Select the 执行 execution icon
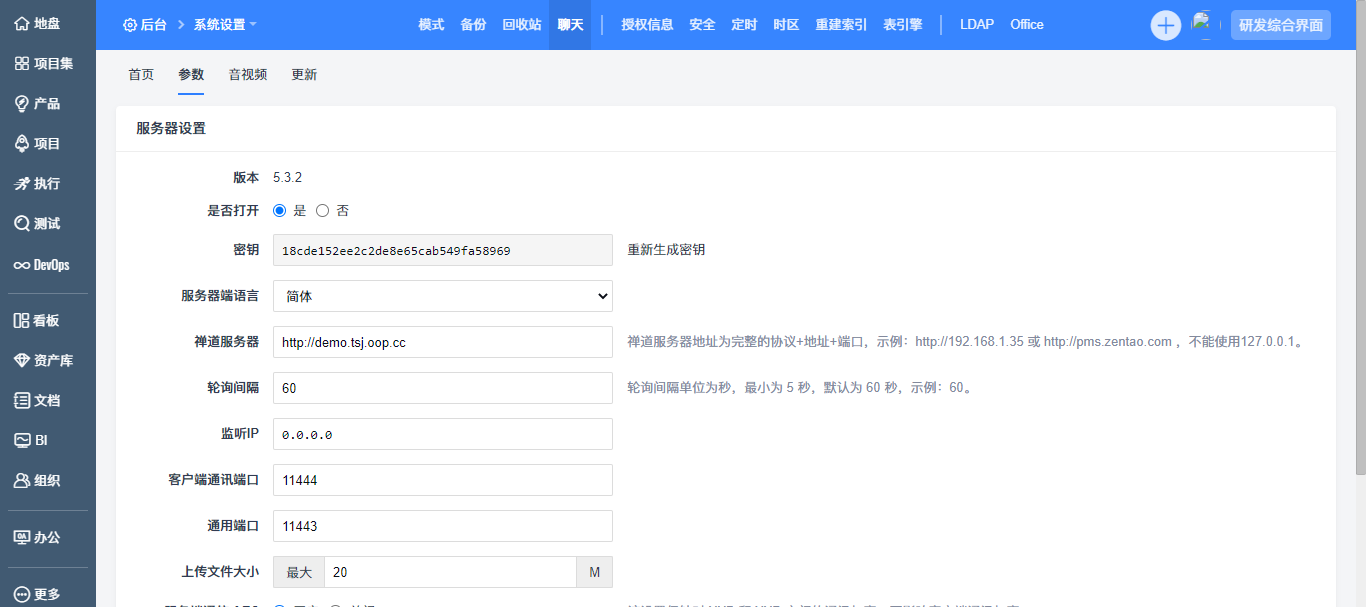The width and height of the screenshot is (1366, 607). tap(22, 183)
